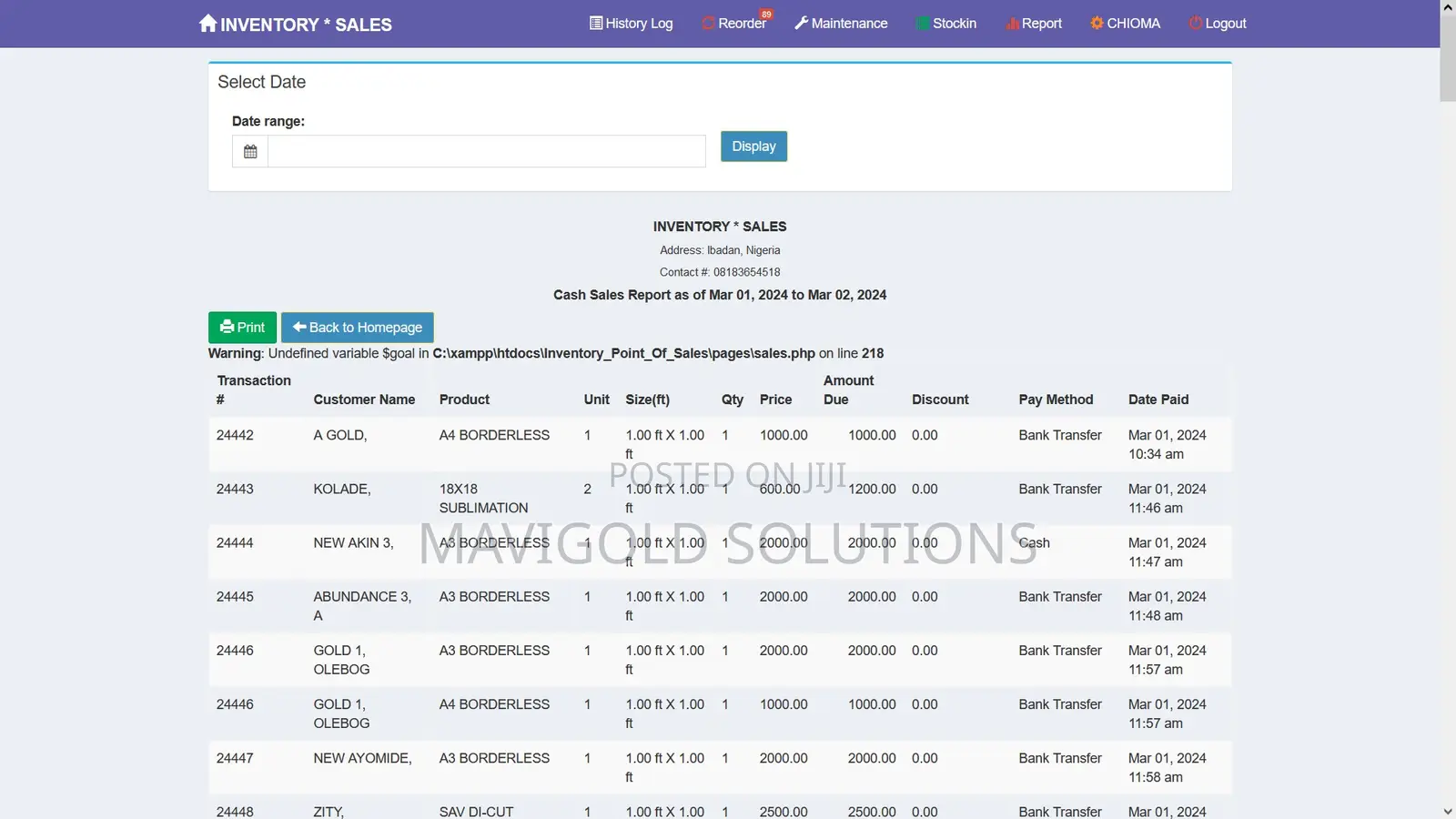Click date Mar 01, 2024 10:34 am
Image resolution: width=1456 pixels, height=819 pixels.
(1167, 444)
